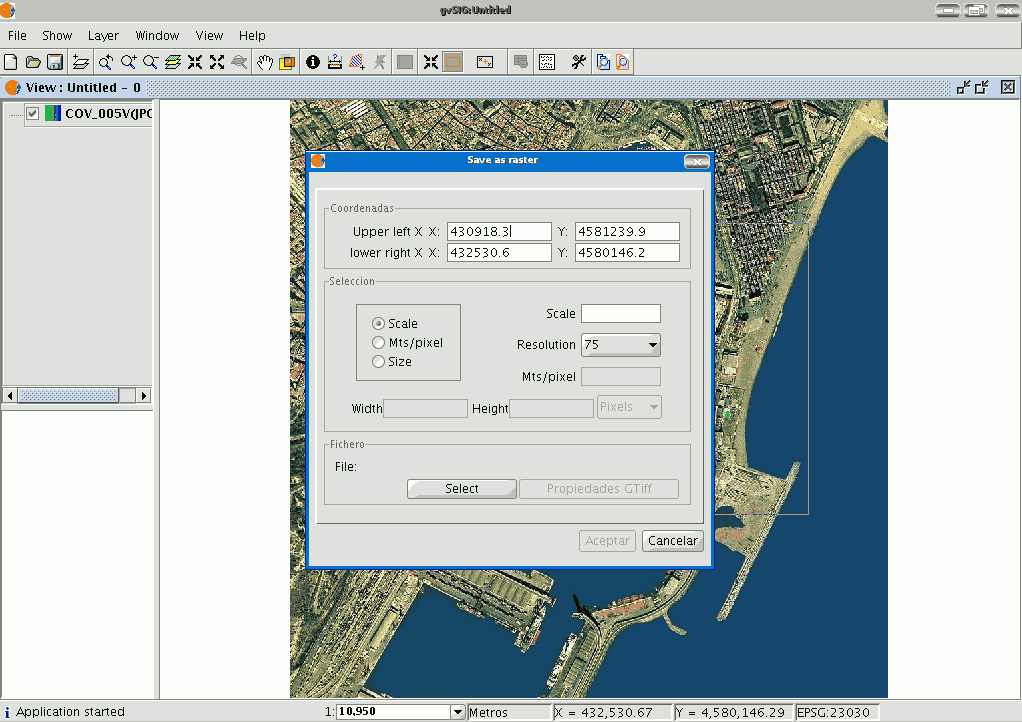Viewport: 1022px width, 722px height.
Task: Select the Size radio button
Action: (x=379, y=361)
